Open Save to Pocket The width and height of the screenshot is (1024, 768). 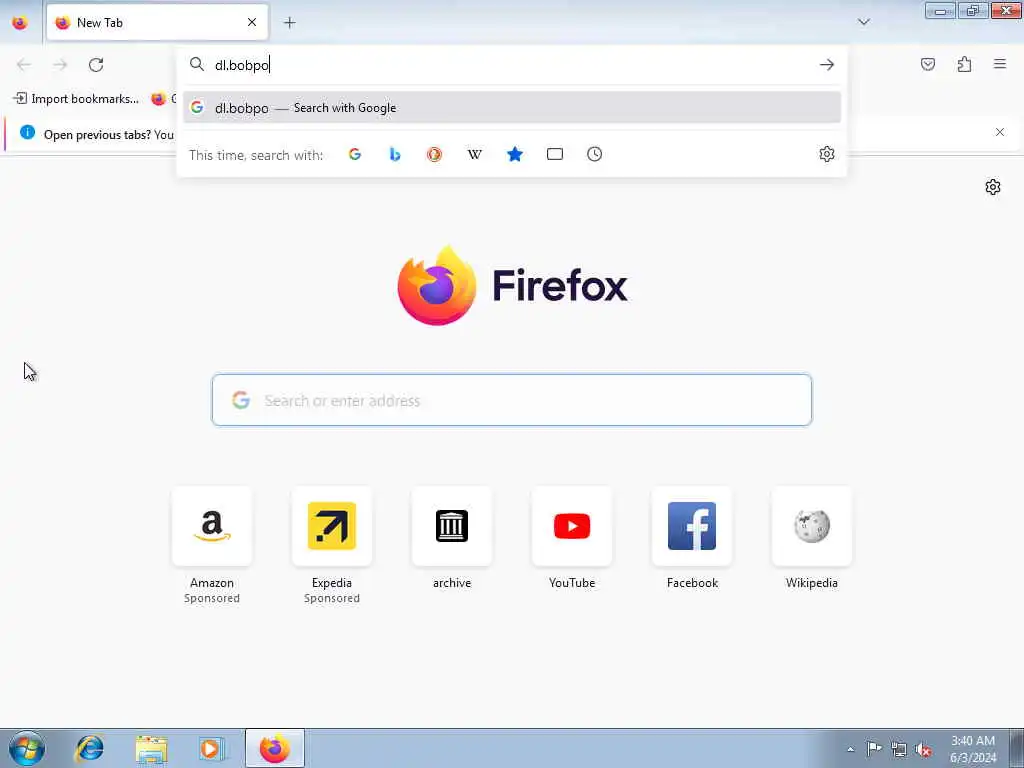pos(928,64)
